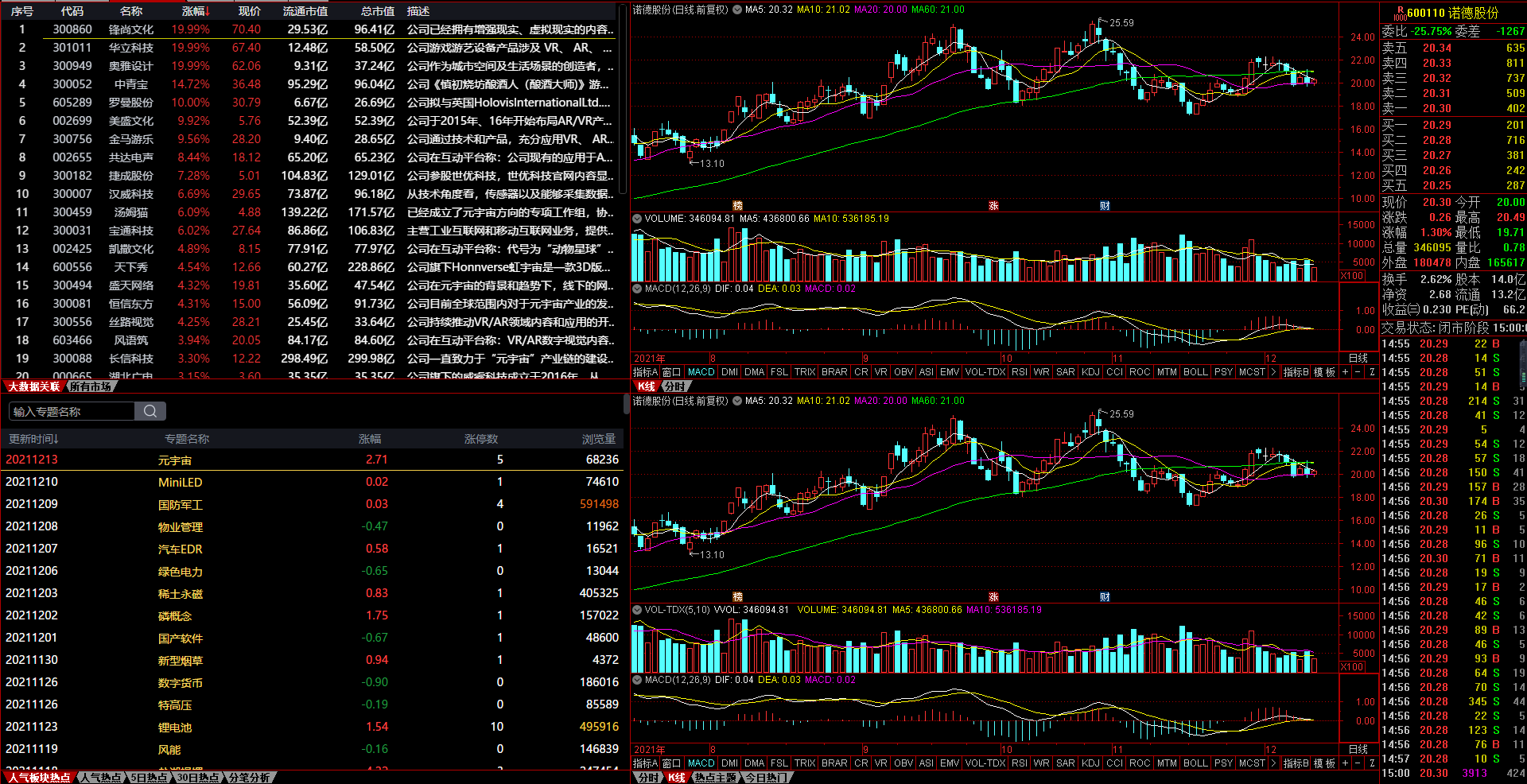Select KDJ indicator in upper indicator bar
1527x784 pixels.
(x=1090, y=372)
